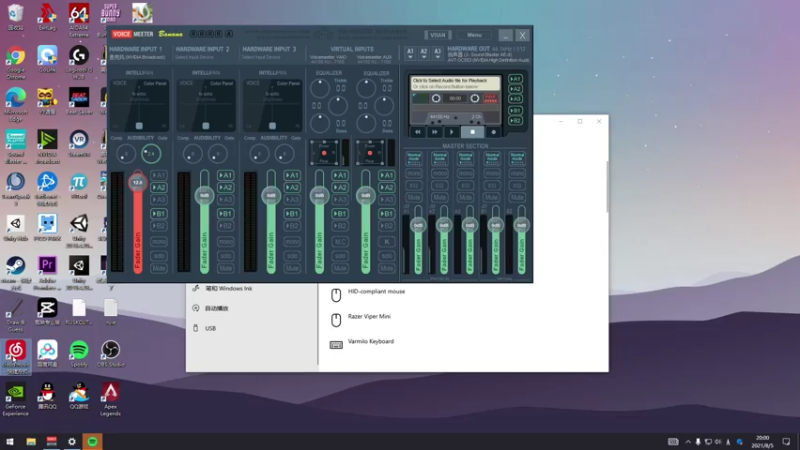
Task: Mute Hardware Input 3 strip
Action: (x=292, y=268)
